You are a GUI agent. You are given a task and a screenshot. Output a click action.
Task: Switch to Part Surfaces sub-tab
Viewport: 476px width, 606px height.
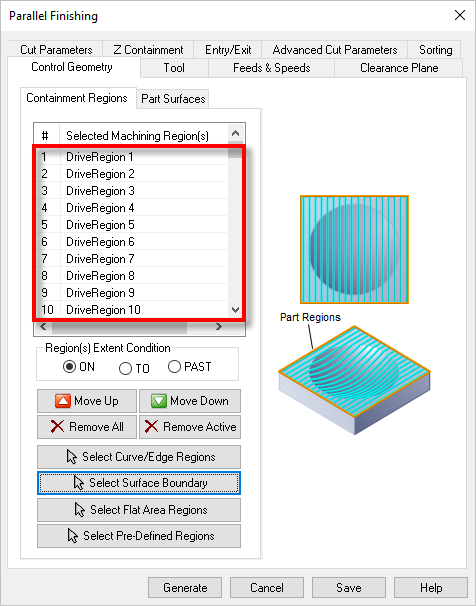click(173, 99)
